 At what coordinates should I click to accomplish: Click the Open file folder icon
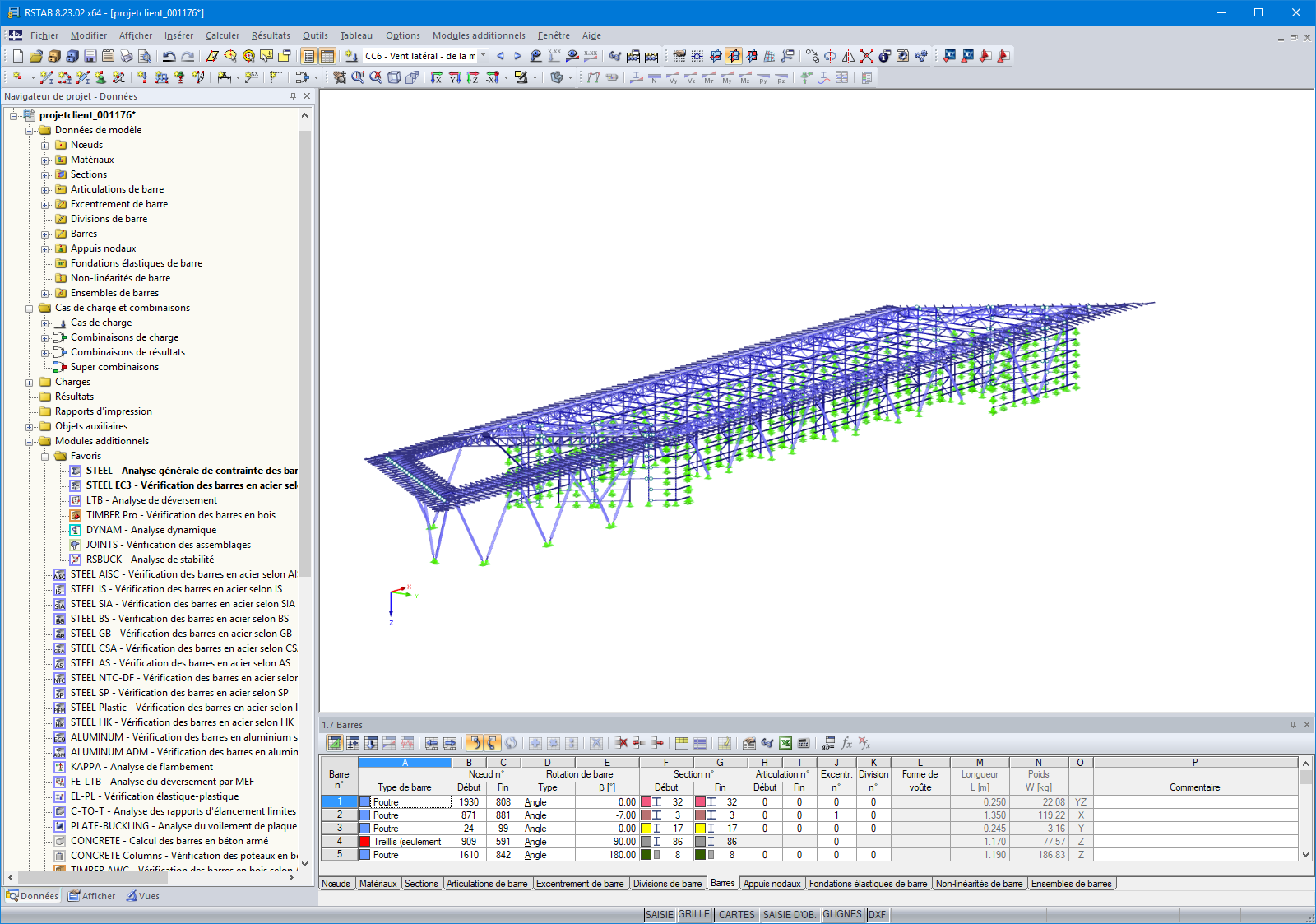coord(35,56)
